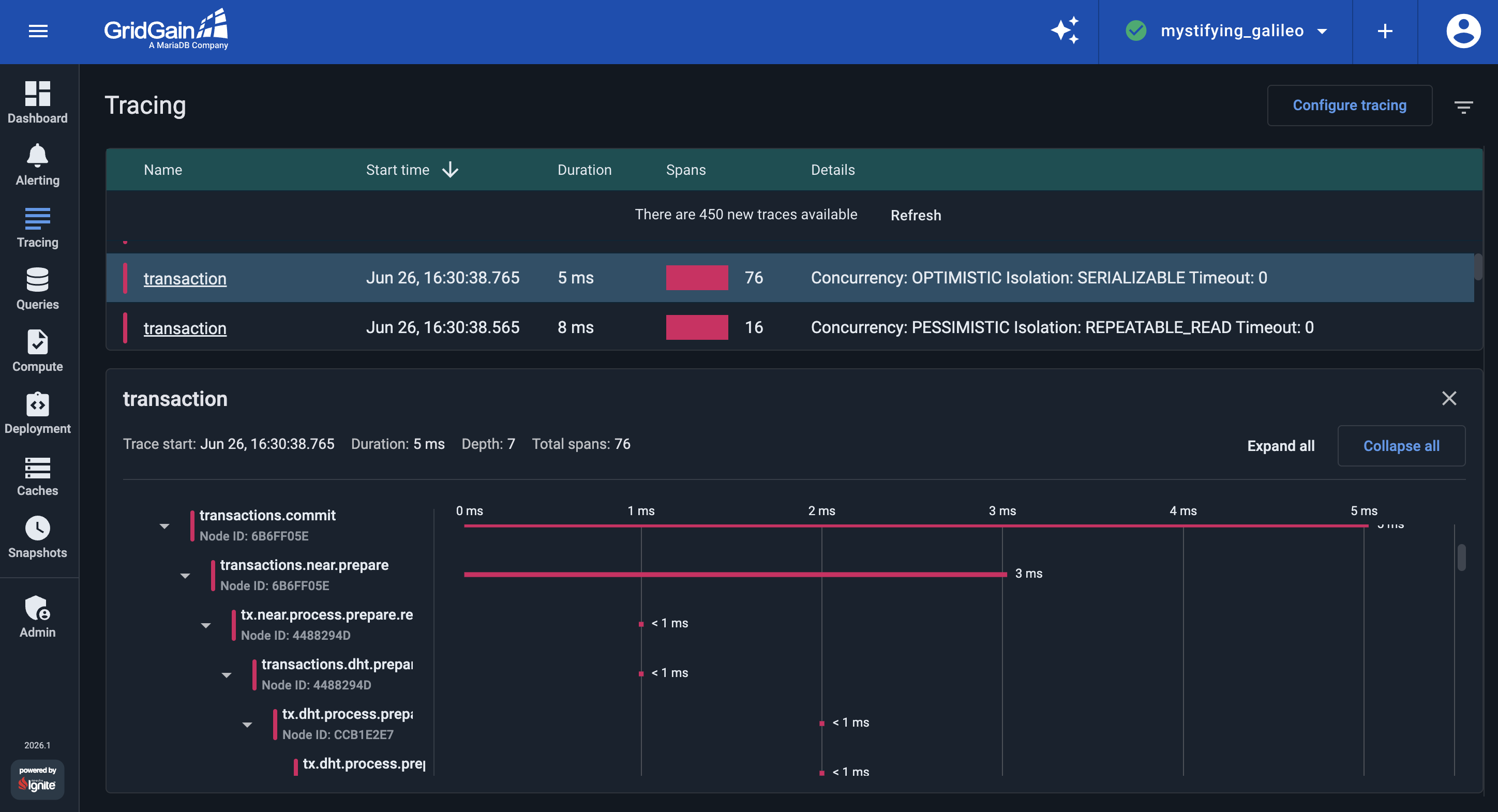1498x812 pixels.
Task: Collapse the transactions.dht.prepare span node 4488294D
Action: click(227, 675)
